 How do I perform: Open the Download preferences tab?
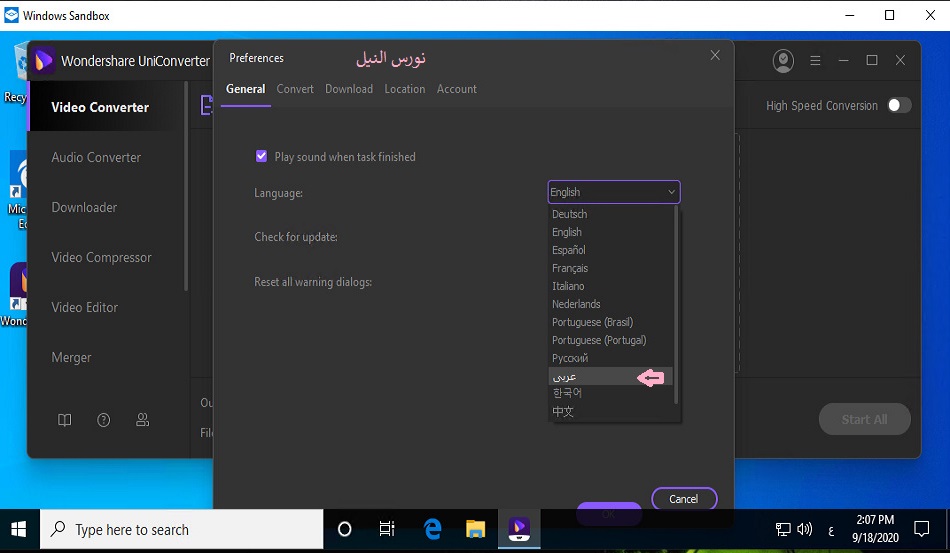[x=349, y=89]
